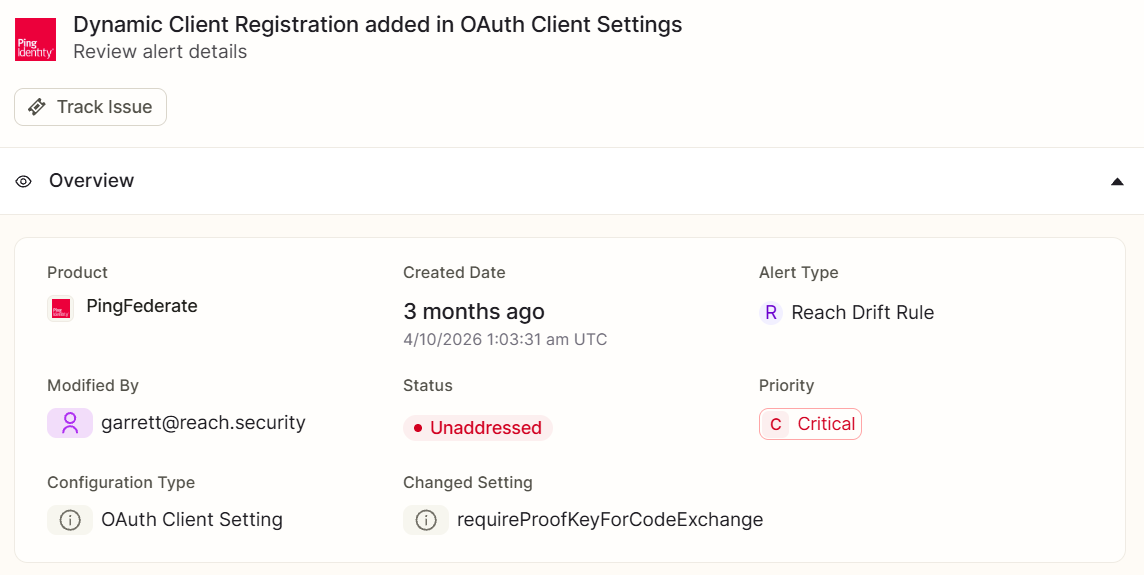This screenshot has height=575, width=1144.
Task: Open the Track Issue button
Action: click(x=90, y=107)
